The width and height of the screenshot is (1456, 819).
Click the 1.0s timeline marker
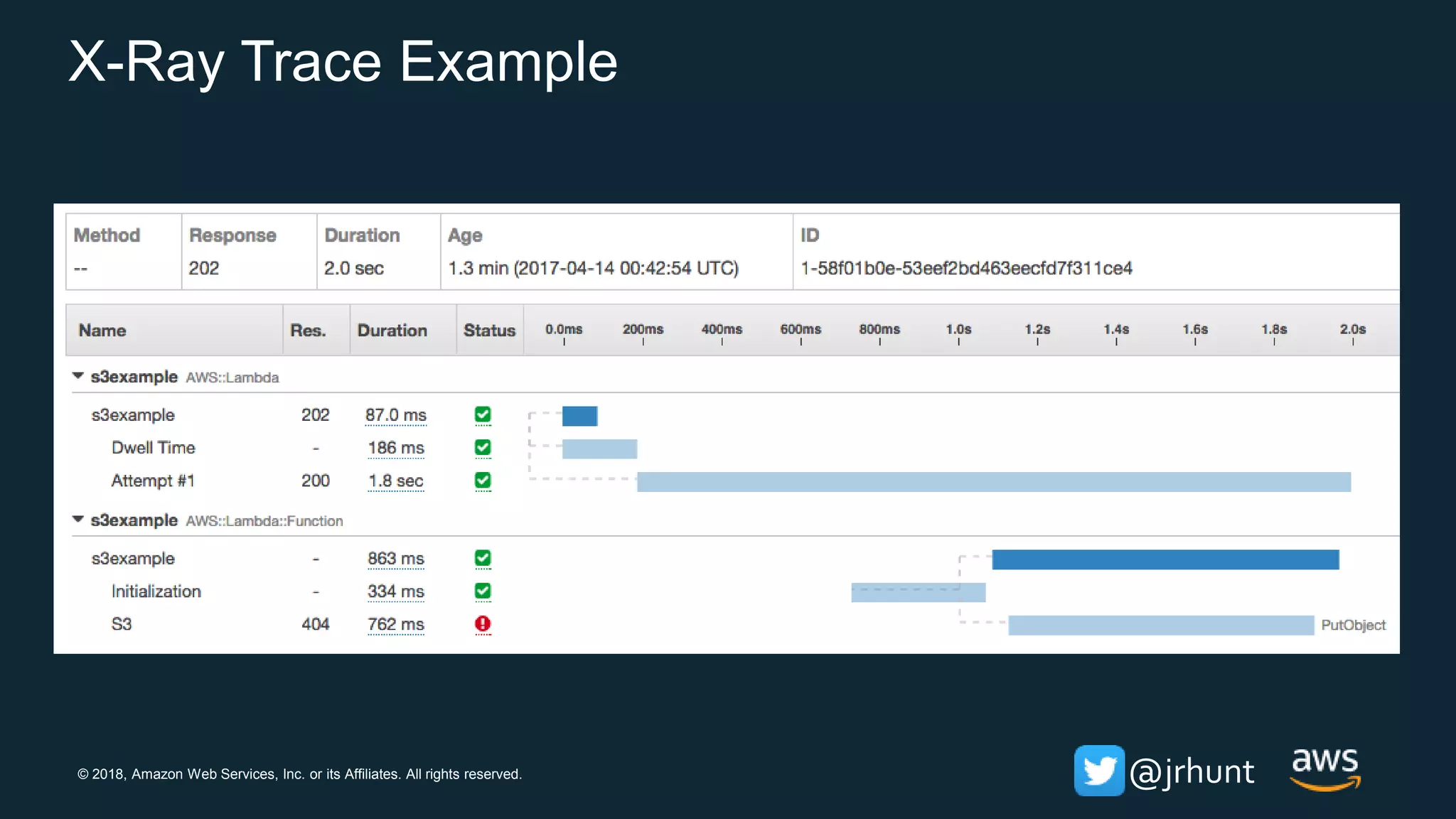(958, 331)
